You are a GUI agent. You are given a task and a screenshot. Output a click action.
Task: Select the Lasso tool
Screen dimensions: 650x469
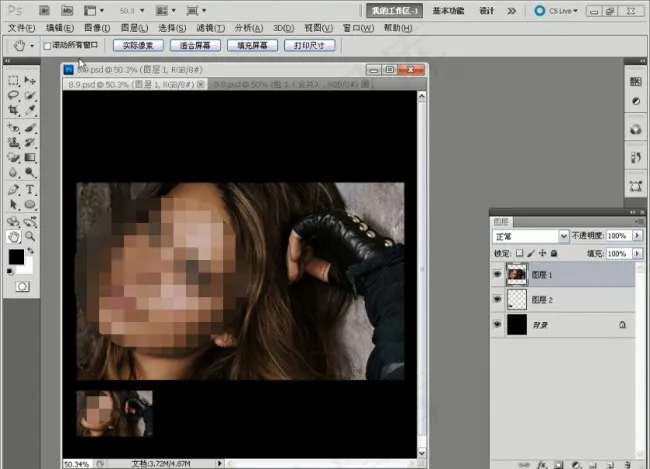[x=13, y=95]
